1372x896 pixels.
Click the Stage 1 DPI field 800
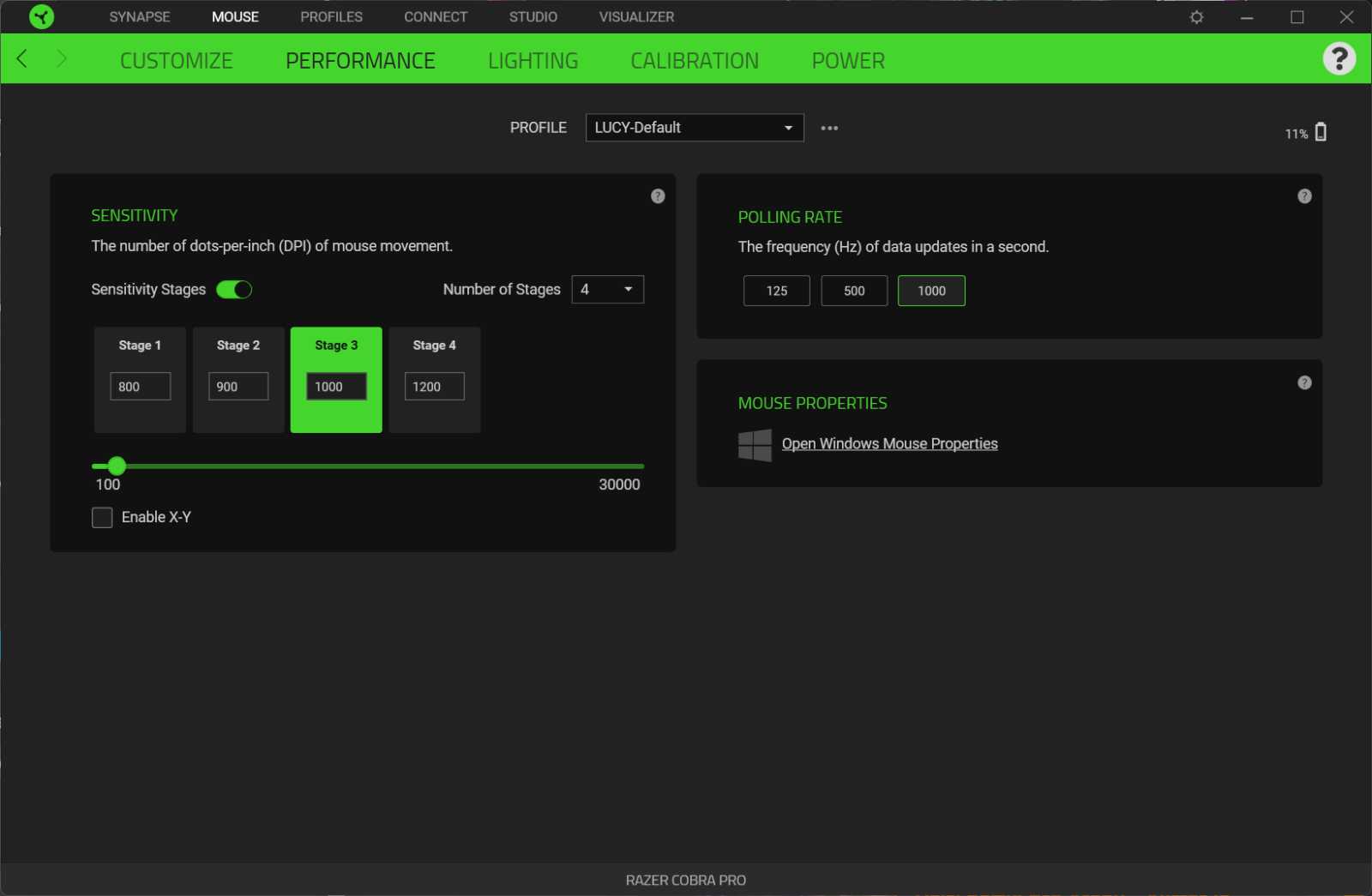pos(140,387)
